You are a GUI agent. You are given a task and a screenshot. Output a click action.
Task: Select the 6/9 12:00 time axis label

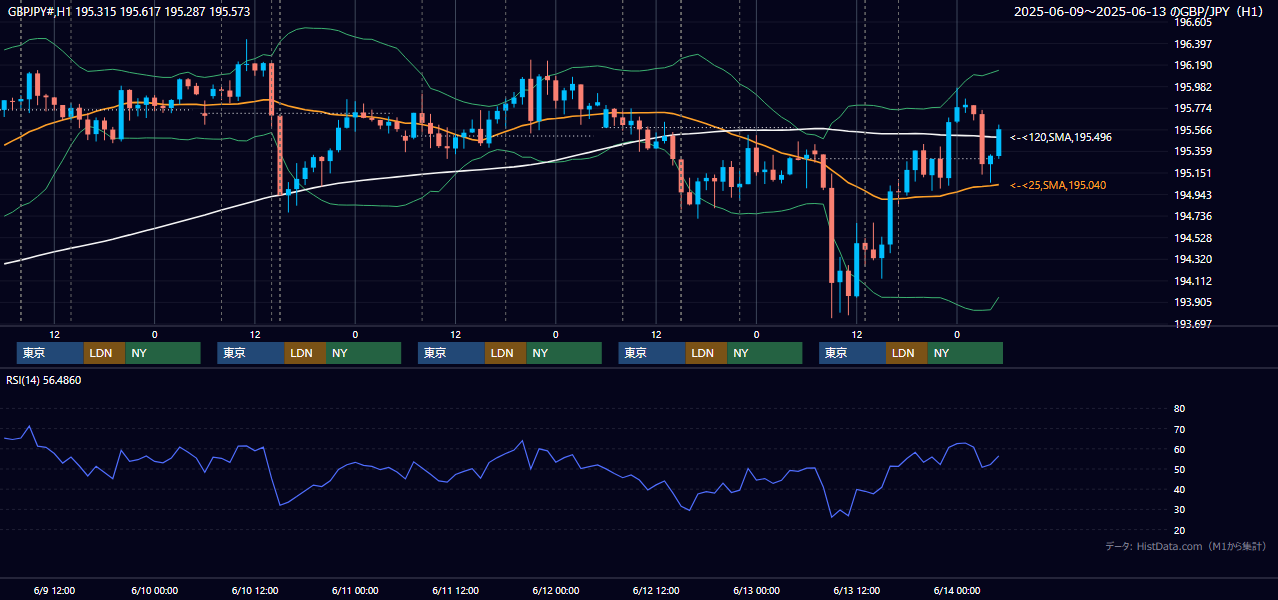pyautogui.click(x=54, y=590)
